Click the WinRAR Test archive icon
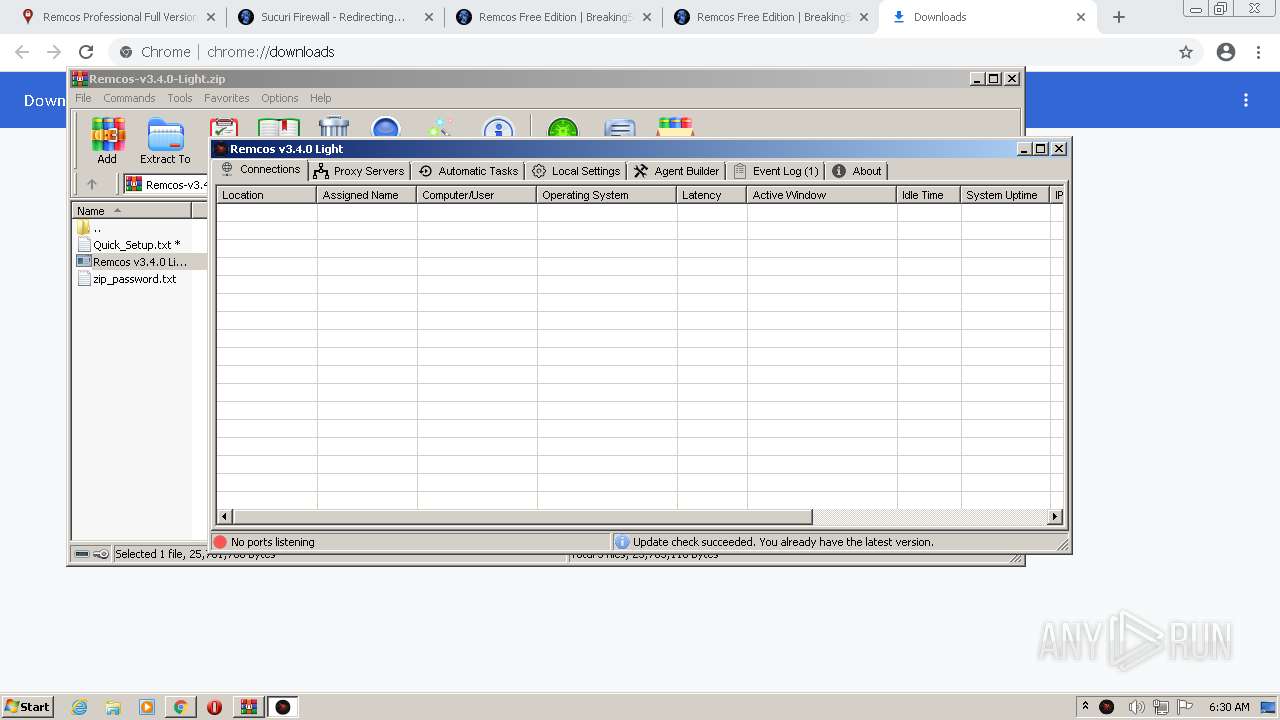This screenshot has width=1280, height=720. pos(223,128)
